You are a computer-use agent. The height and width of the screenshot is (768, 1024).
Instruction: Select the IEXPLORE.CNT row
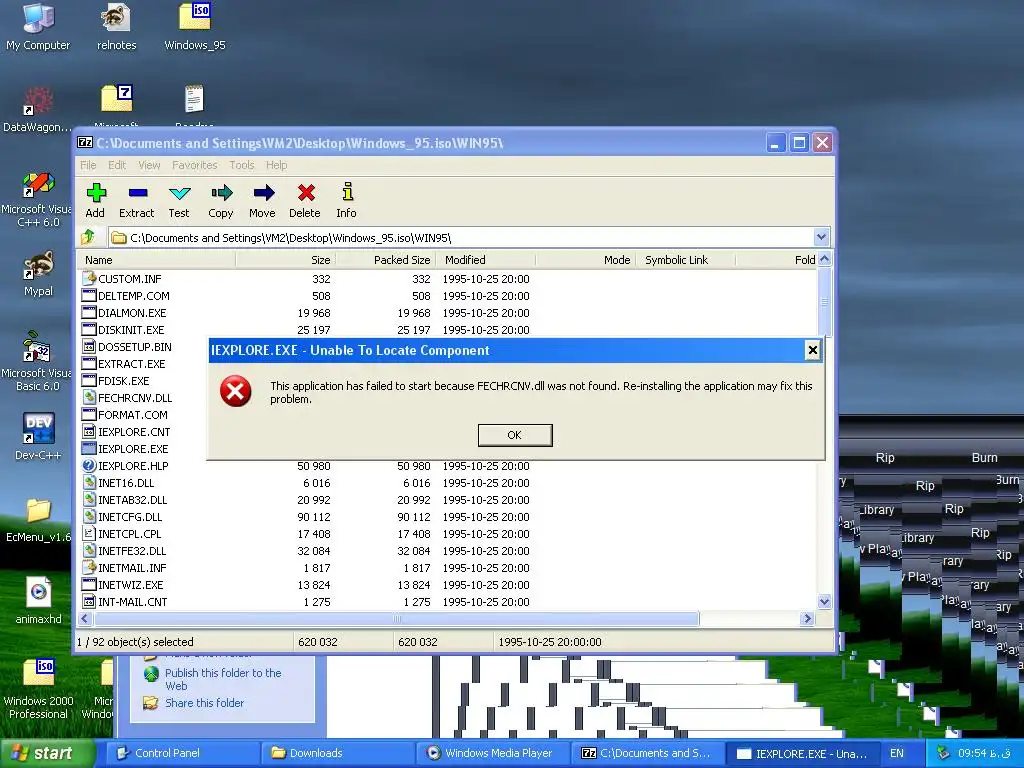(126, 432)
